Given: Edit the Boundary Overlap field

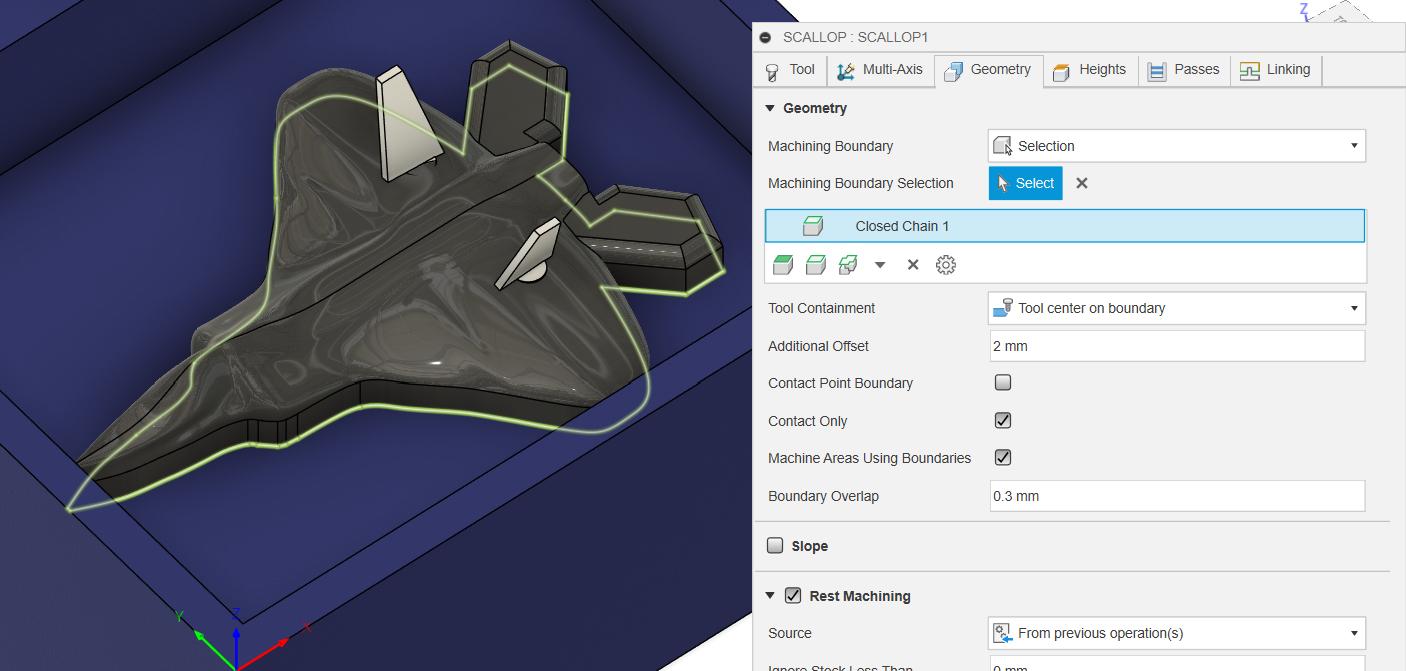Looking at the screenshot, I should tap(1177, 496).
